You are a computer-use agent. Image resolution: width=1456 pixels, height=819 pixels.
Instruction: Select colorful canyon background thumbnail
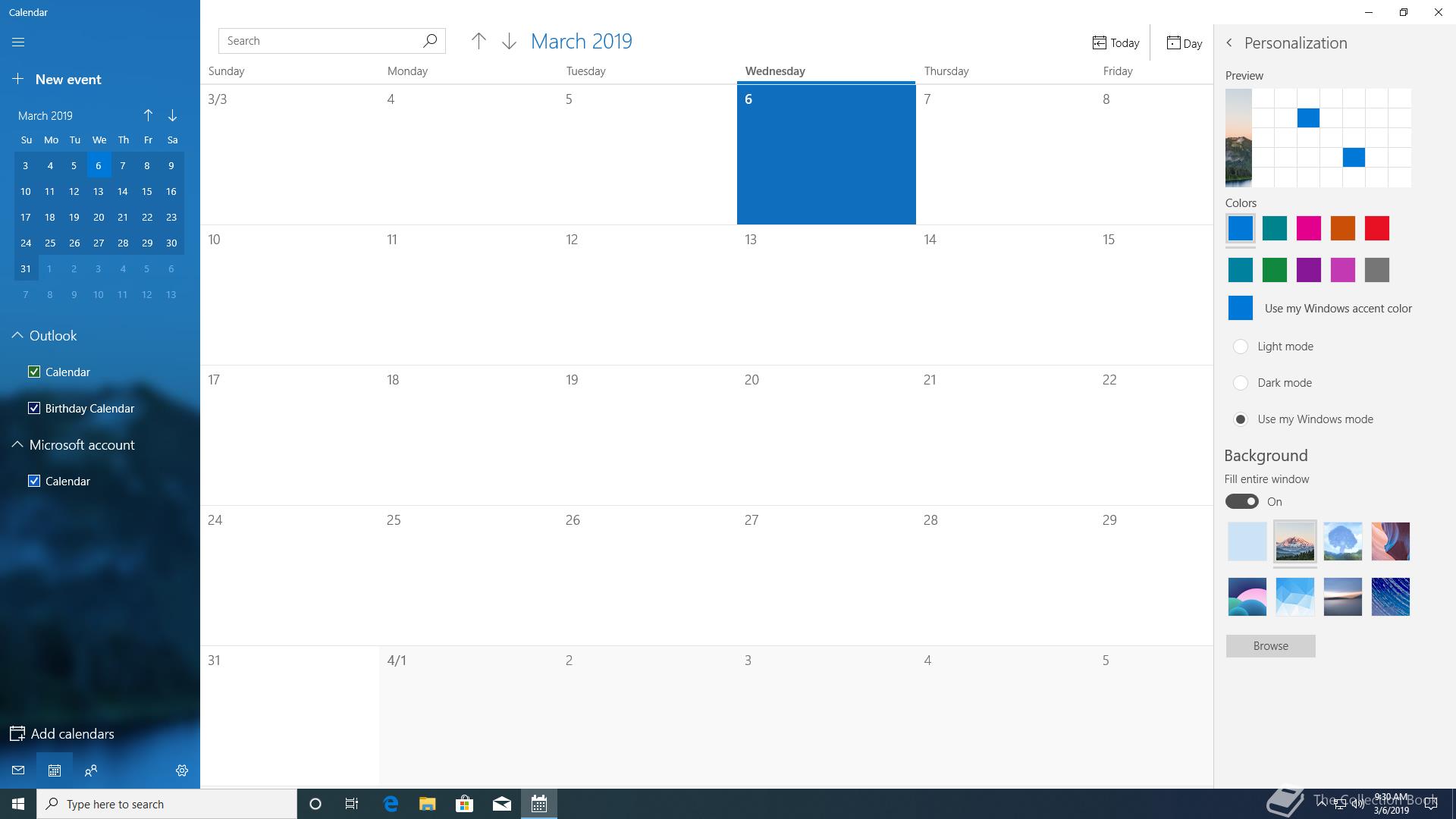(x=1391, y=541)
